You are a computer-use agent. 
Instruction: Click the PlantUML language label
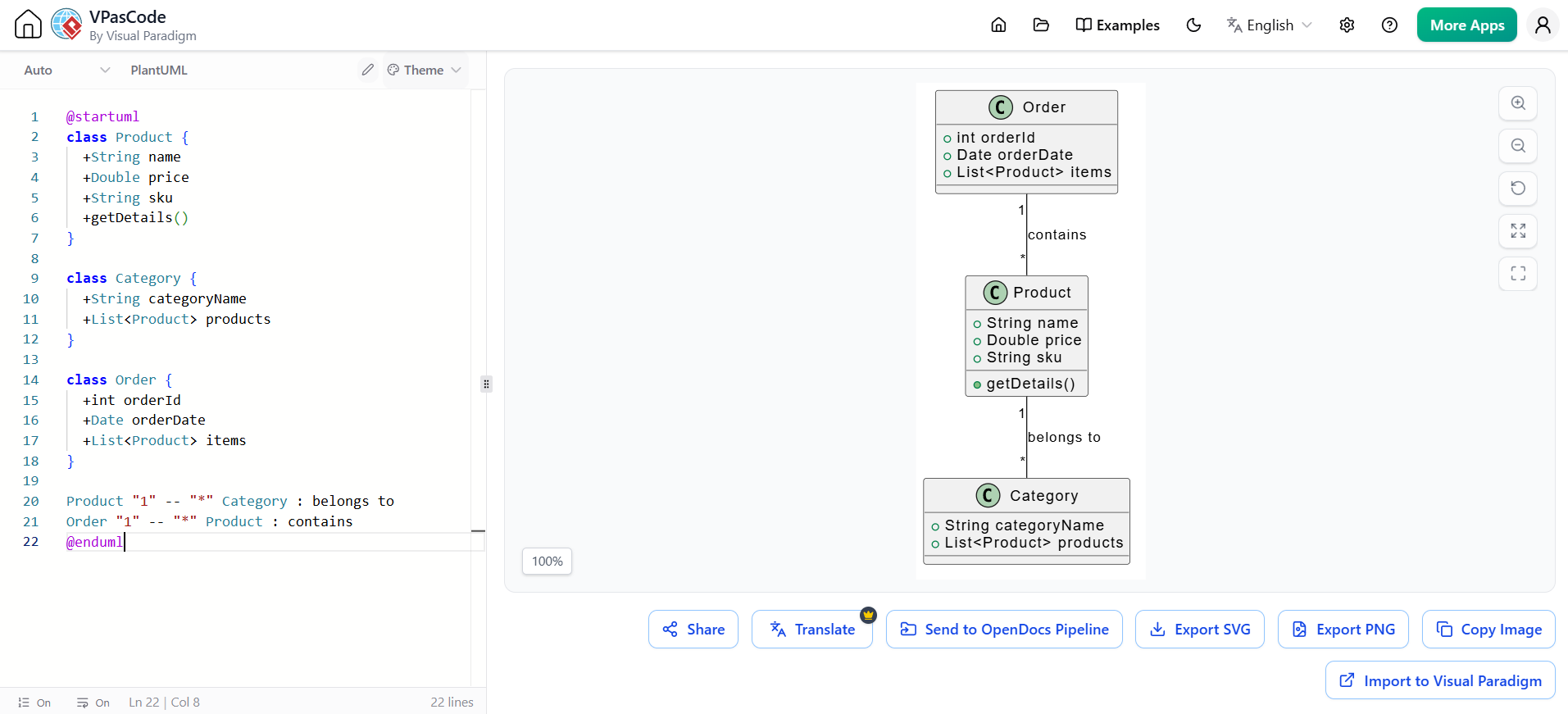pyautogui.click(x=159, y=70)
